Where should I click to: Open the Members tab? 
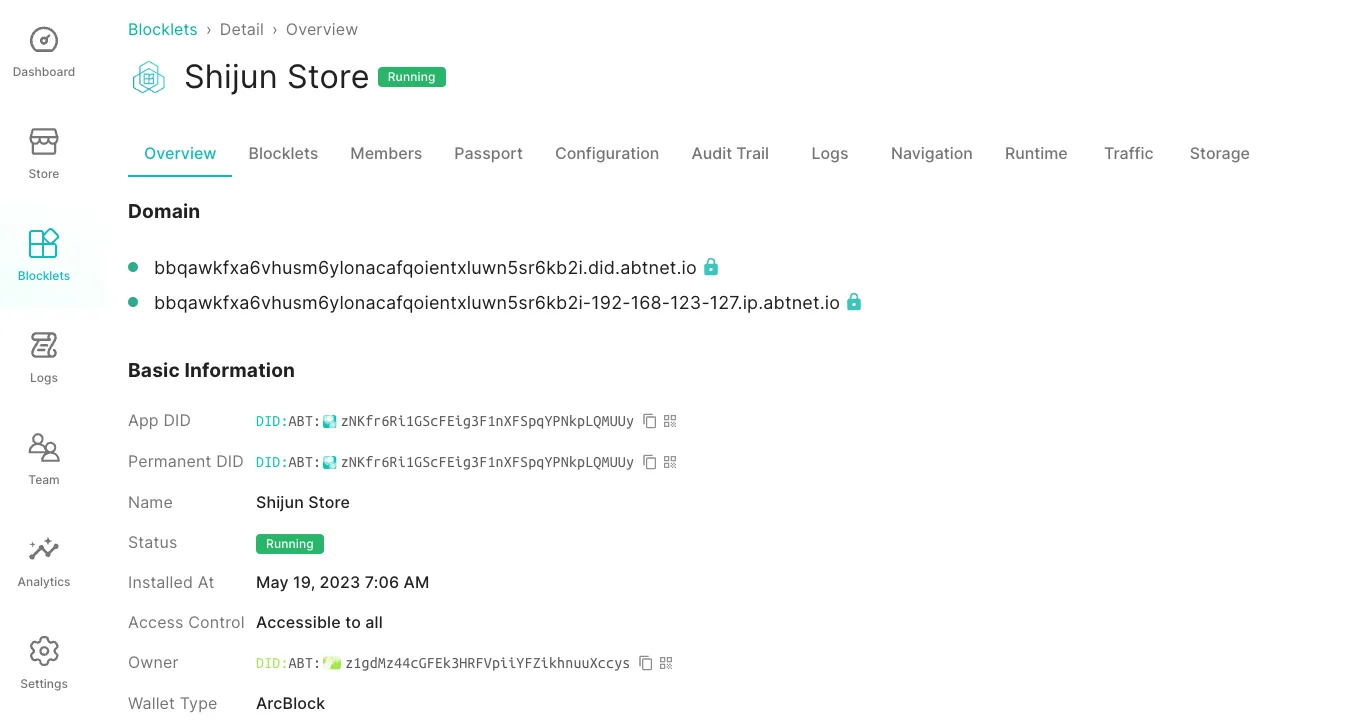point(386,154)
